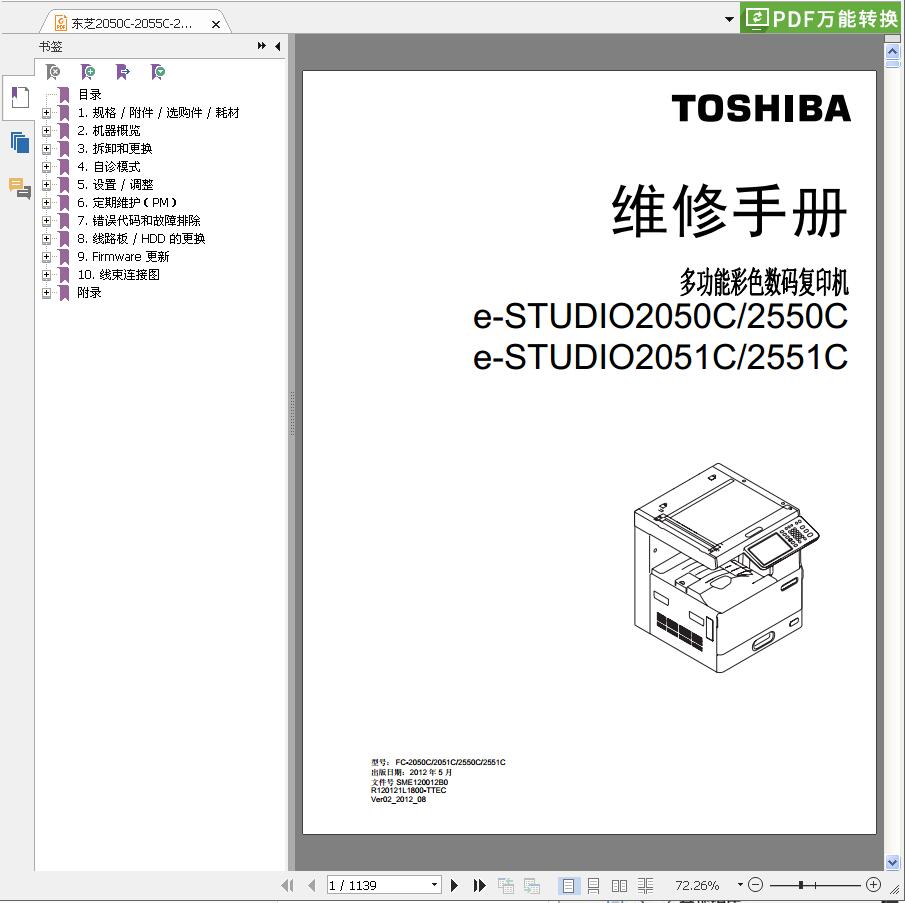905x903 pixels.
Task: Expand bookmark 1. 规格 / 附件 / 选购件 / 耗材
Action: coord(46,113)
